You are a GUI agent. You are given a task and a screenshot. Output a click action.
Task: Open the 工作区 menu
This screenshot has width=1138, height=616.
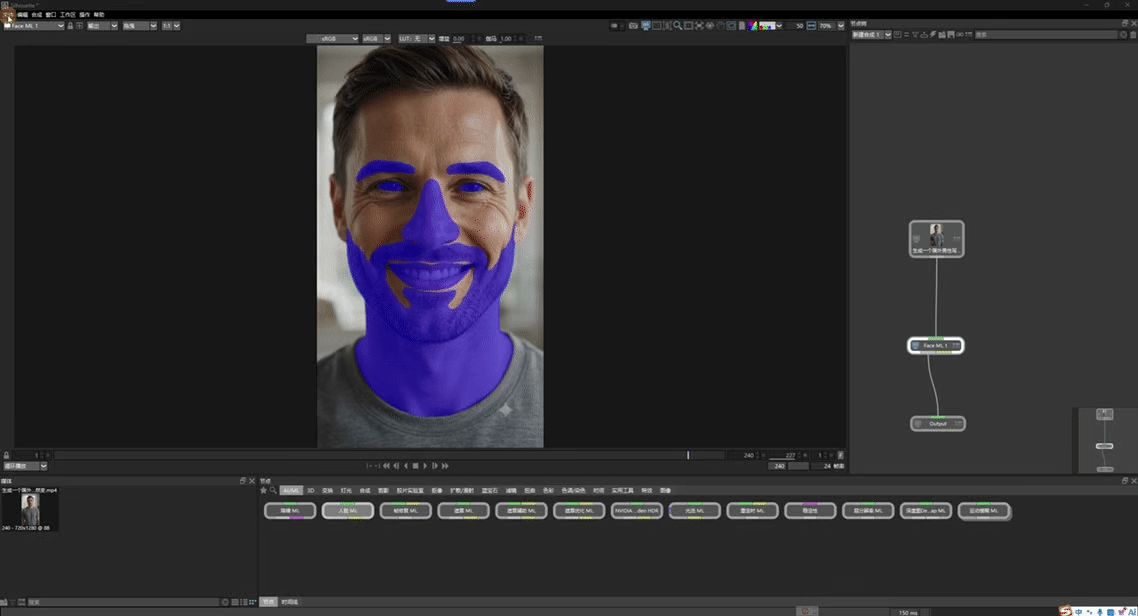click(67, 15)
